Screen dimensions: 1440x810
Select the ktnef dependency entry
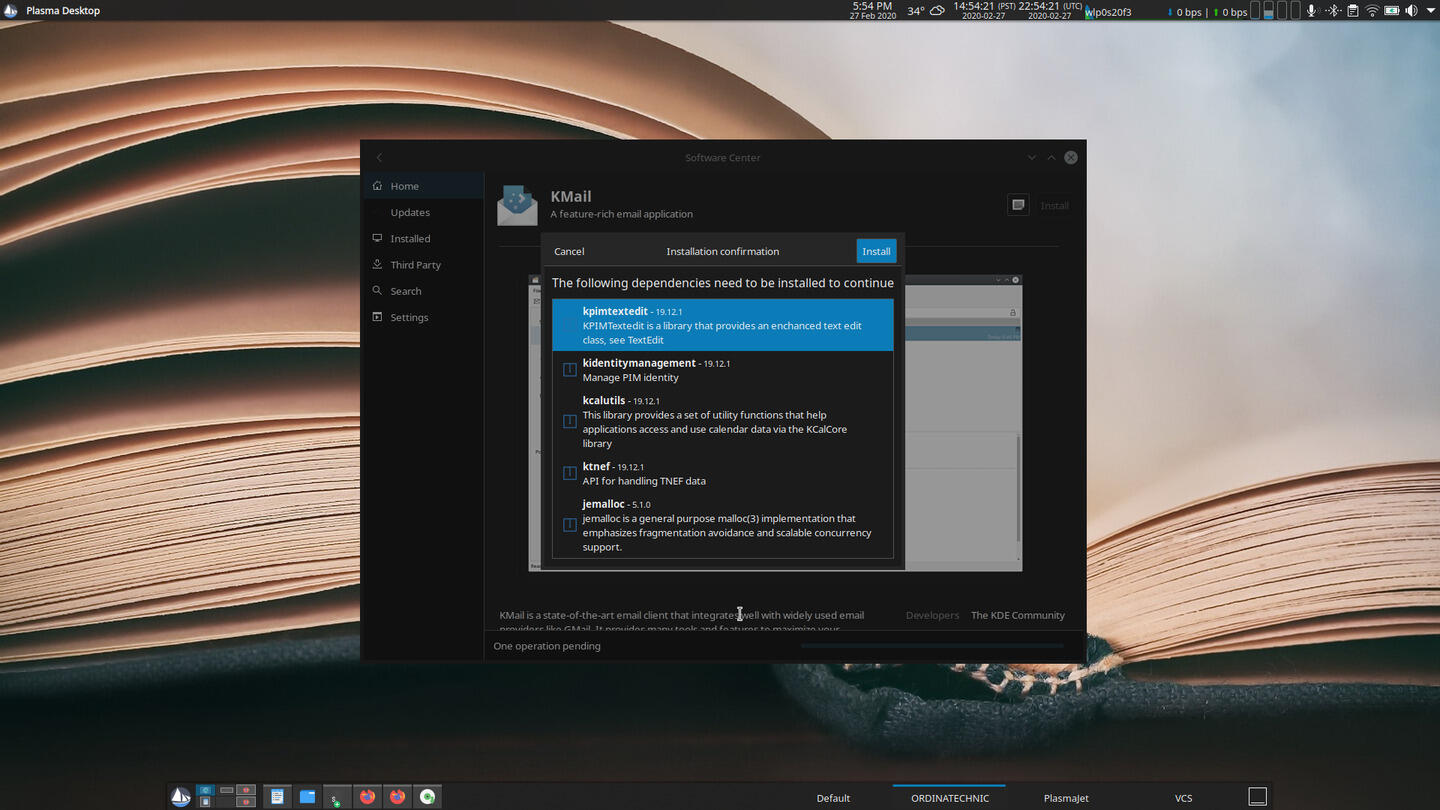(x=723, y=473)
